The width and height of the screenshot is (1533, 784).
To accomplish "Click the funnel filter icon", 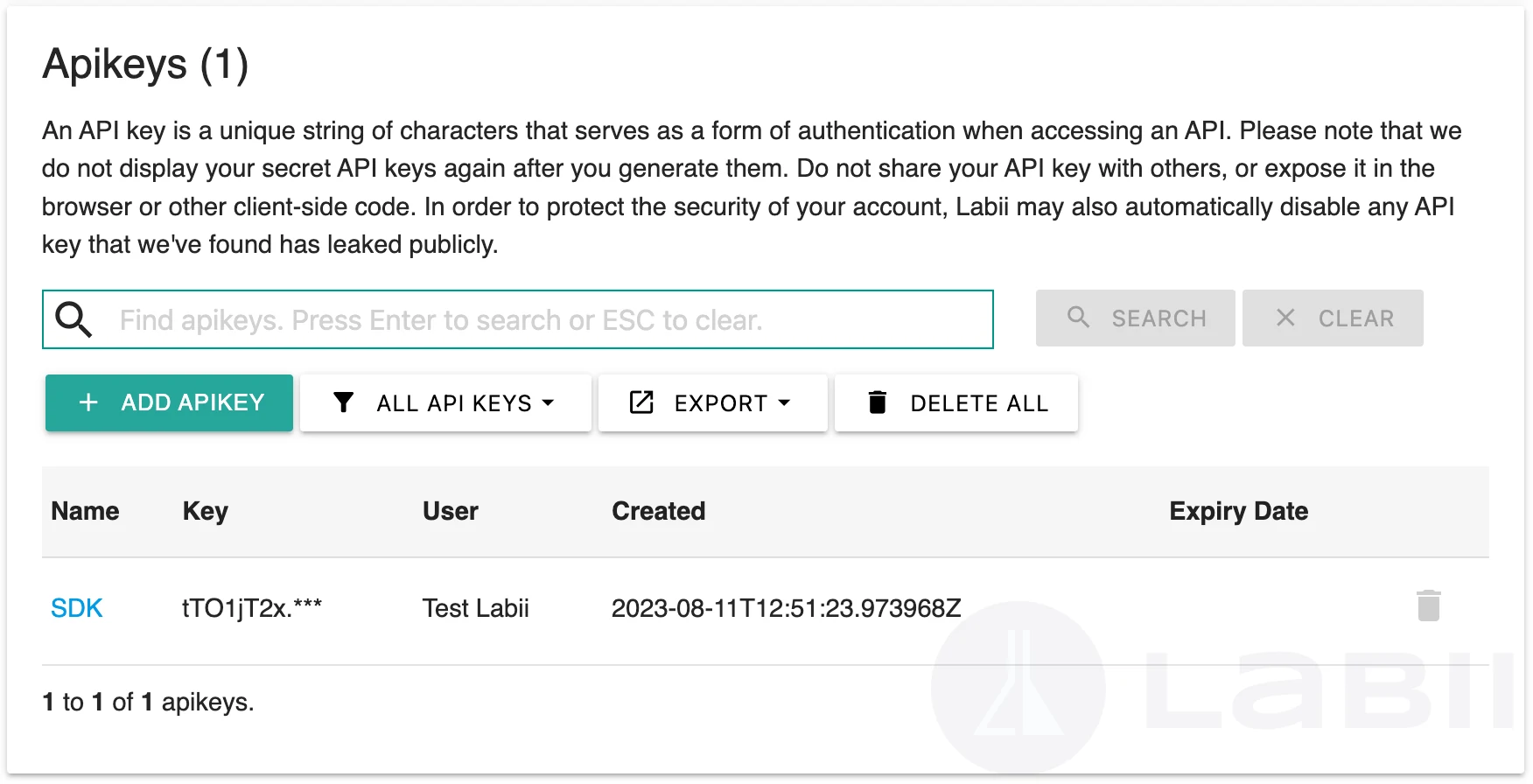I will [344, 402].
